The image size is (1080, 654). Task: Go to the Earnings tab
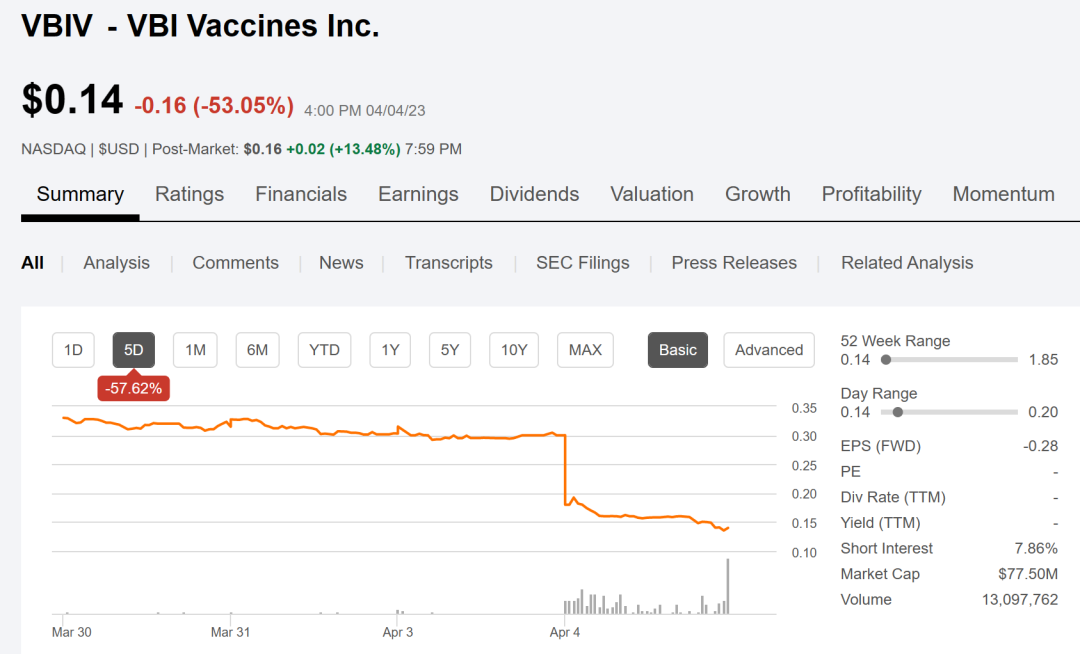(x=418, y=194)
